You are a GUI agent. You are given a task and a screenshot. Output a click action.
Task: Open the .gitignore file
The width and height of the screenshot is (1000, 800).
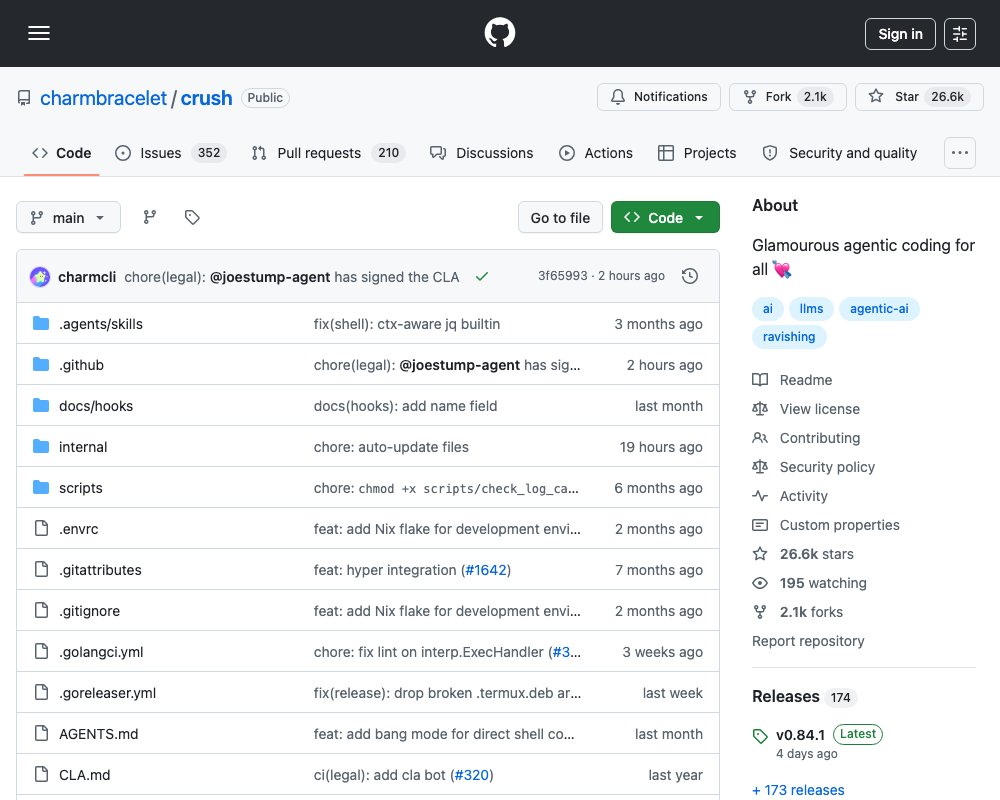tap(89, 611)
